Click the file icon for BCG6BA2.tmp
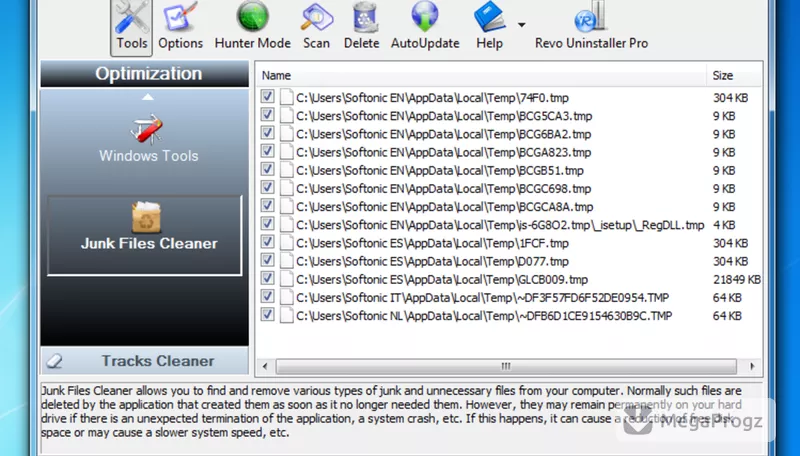Viewport: 800px width, 456px height. click(287, 134)
